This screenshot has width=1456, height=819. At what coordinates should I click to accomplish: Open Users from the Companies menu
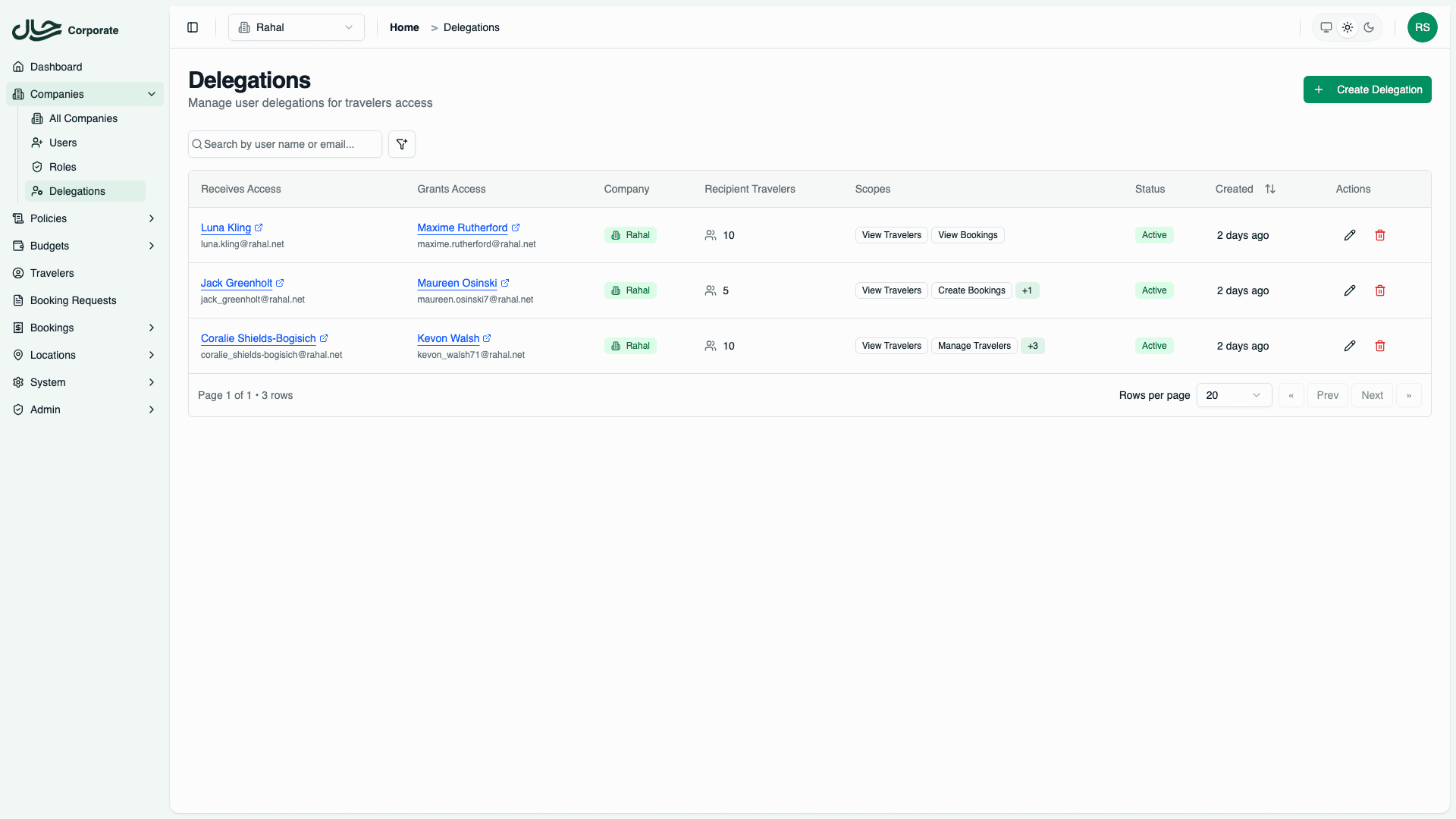point(64,143)
